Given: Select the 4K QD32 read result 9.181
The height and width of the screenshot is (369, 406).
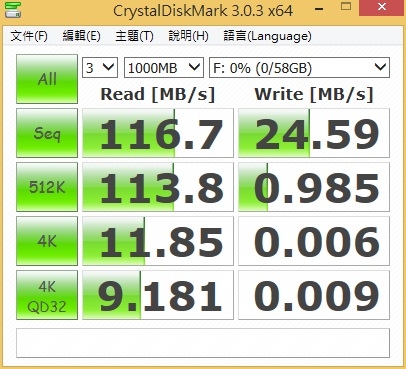Looking at the screenshot, I should click(158, 295).
